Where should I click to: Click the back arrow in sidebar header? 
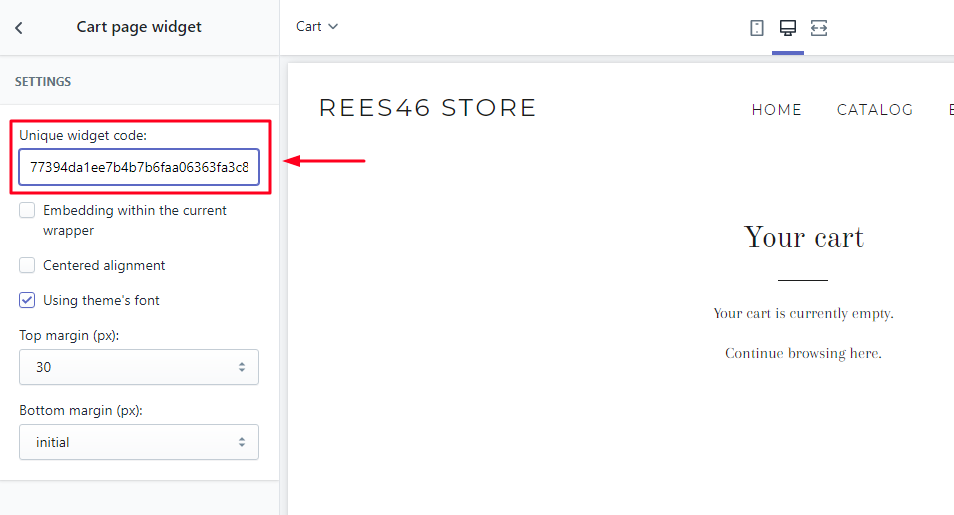coord(19,28)
